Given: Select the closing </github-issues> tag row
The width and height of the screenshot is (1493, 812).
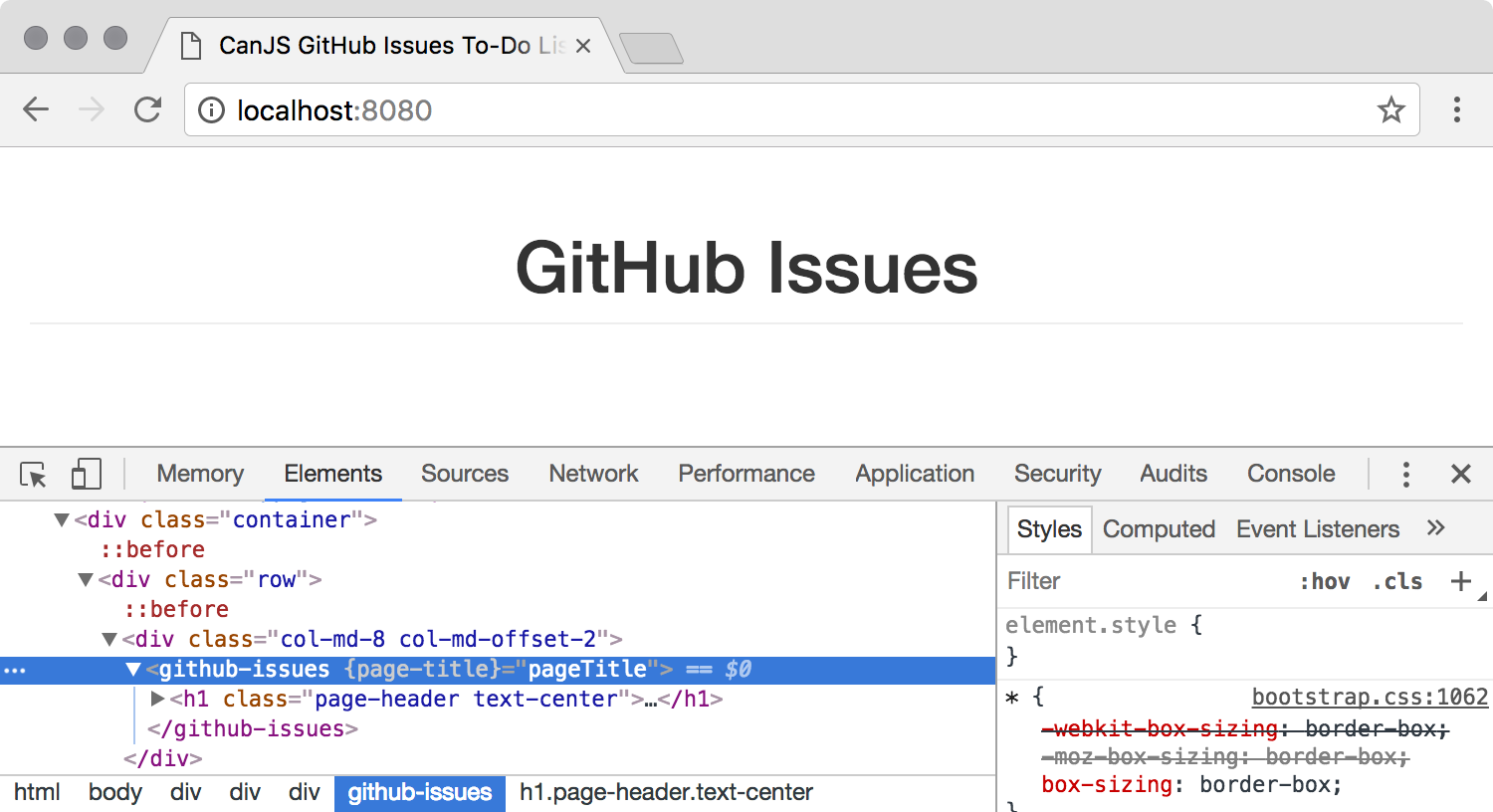Looking at the screenshot, I should pyautogui.click(x=253, y=728).
